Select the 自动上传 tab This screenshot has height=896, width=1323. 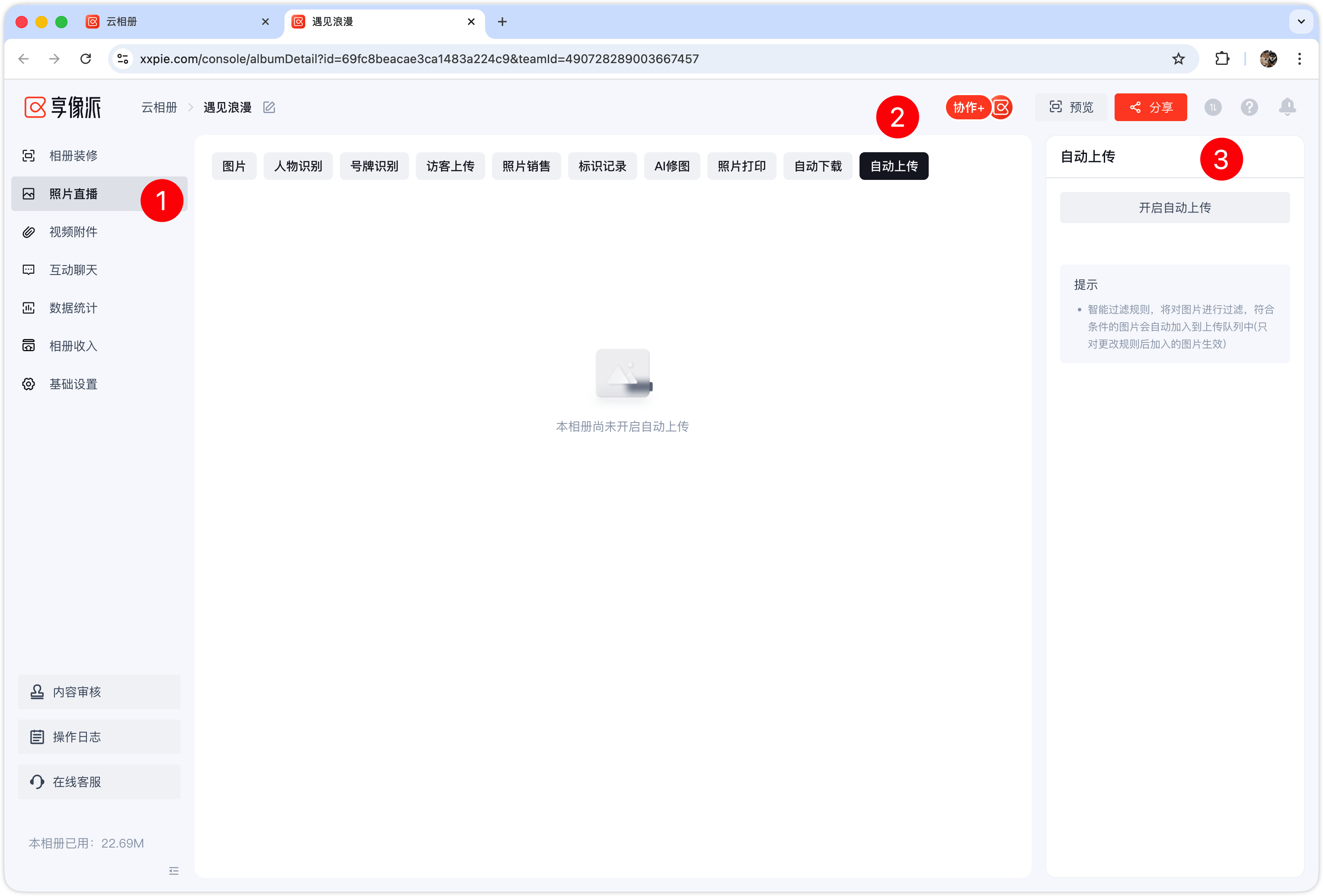894,166
